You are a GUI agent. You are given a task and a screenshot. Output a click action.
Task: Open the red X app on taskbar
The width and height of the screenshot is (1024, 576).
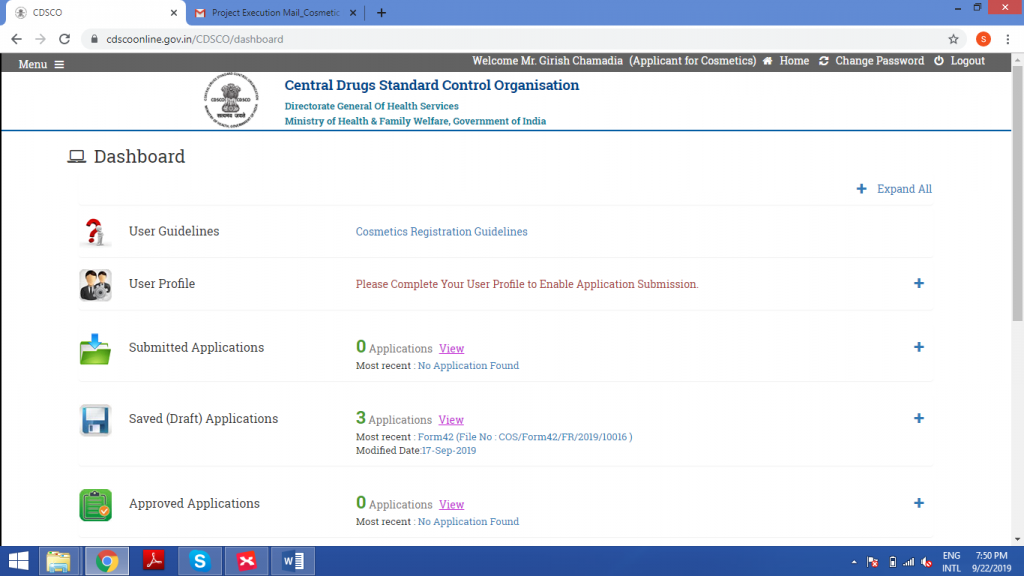[247, 561]
